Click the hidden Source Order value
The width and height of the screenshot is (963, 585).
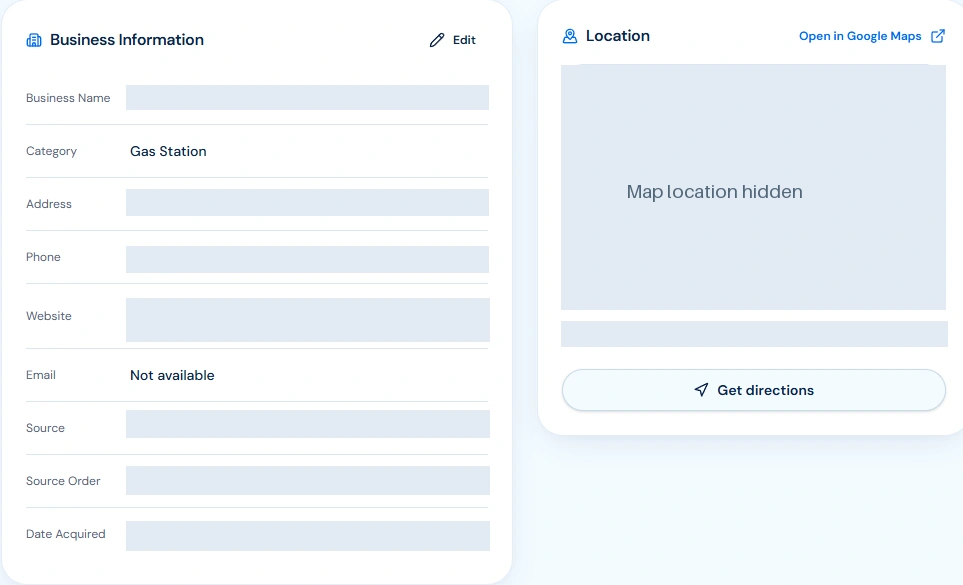coord(308,481)
